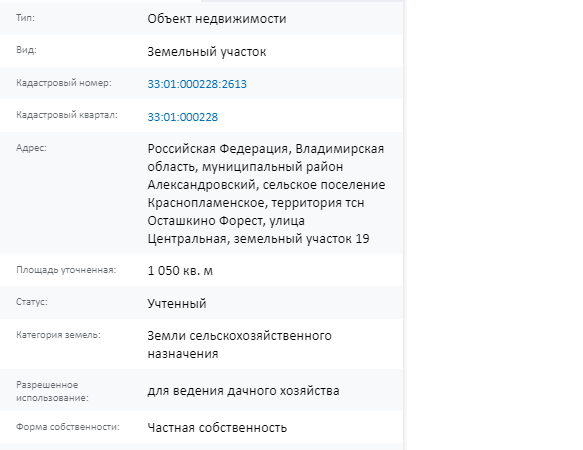583x450 pixels.
Task: Click the address text starting 'Российская Федерация'
Action: [266, 193]
